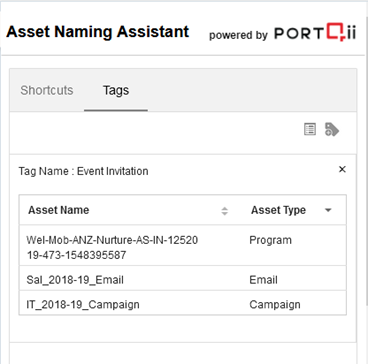Click the Email asset type cell

[263, 280]
